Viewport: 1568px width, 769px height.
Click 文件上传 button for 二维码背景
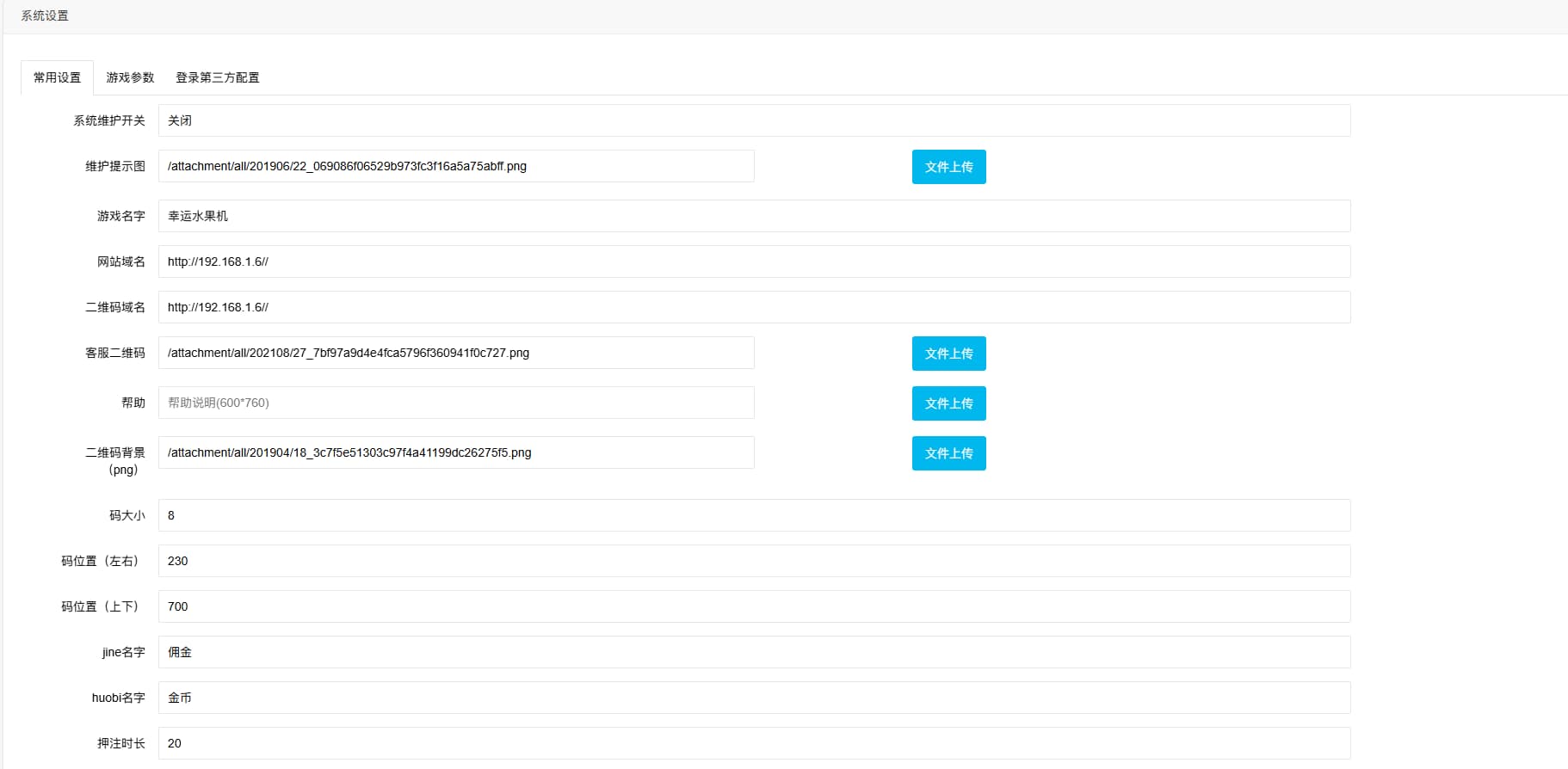pos(948,453)
